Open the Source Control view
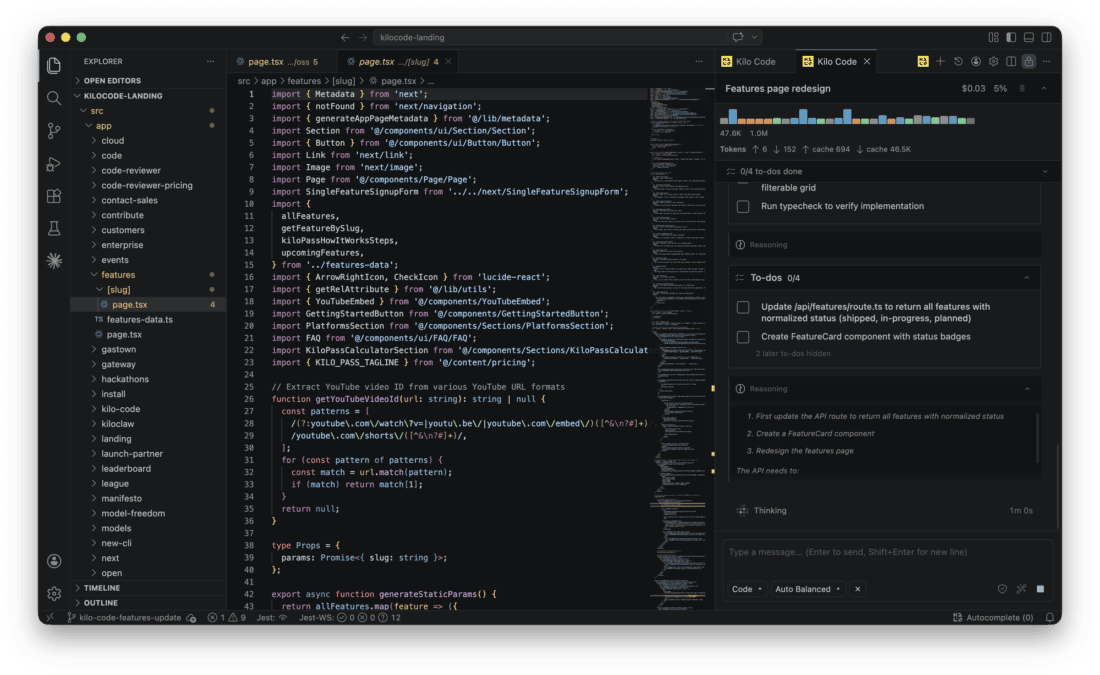The width and height of the screenshot is (1100, 675). (53, 131)
